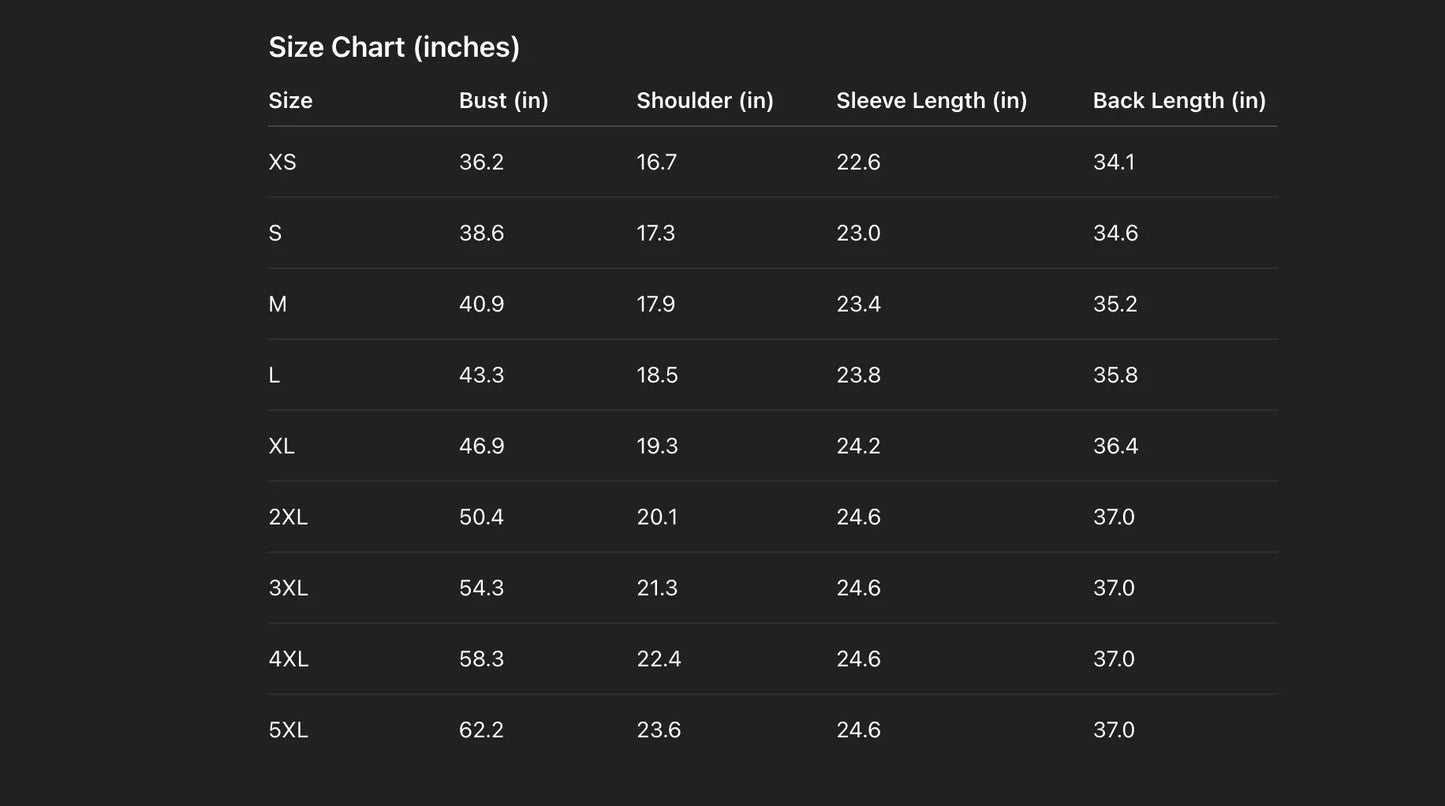Screen dimensions: 1445x806
Task: Click the Back Length (in) column header
Action: [1179, 100]
